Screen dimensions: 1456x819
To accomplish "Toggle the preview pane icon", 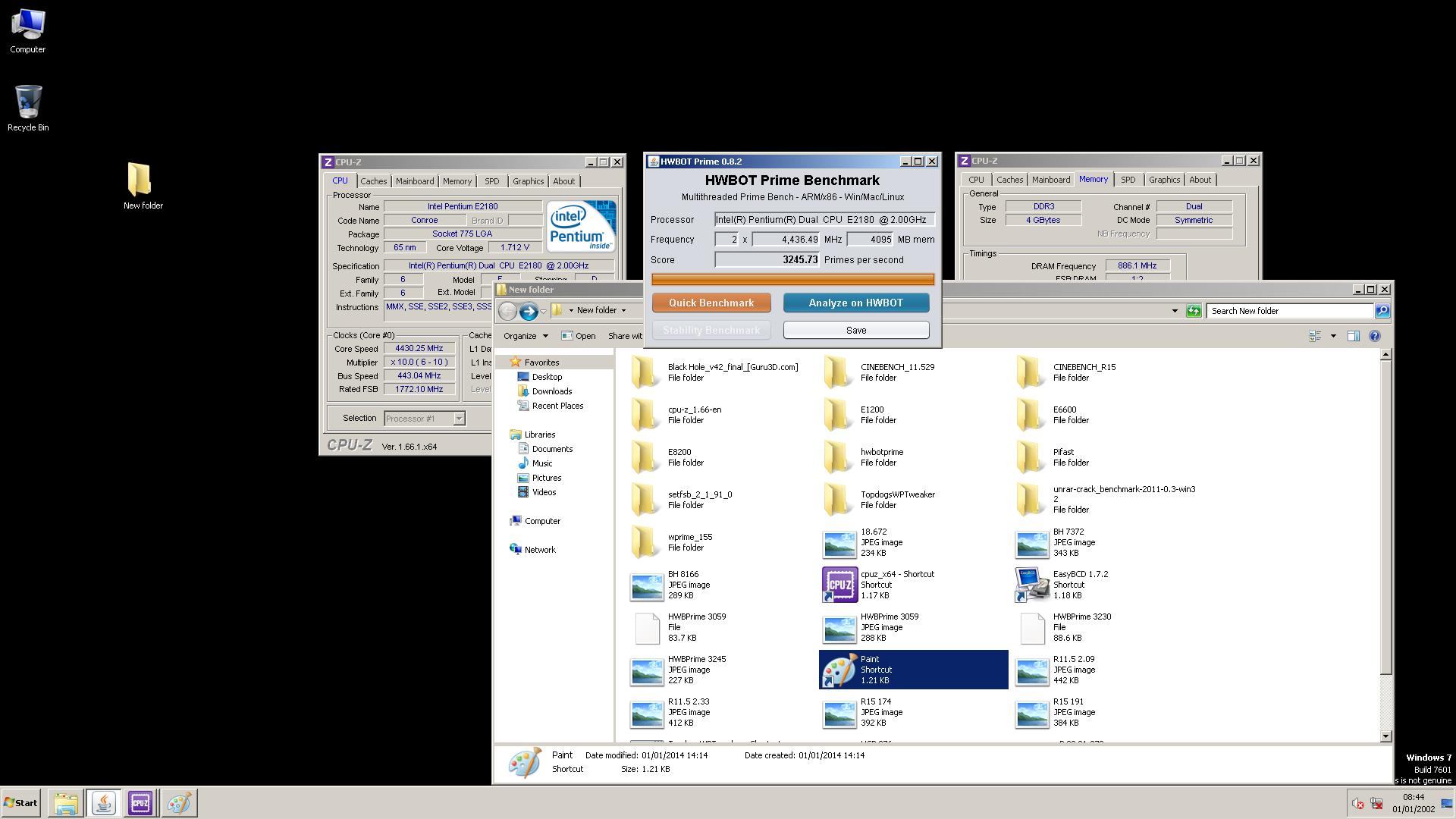I will pos(1353,336).
